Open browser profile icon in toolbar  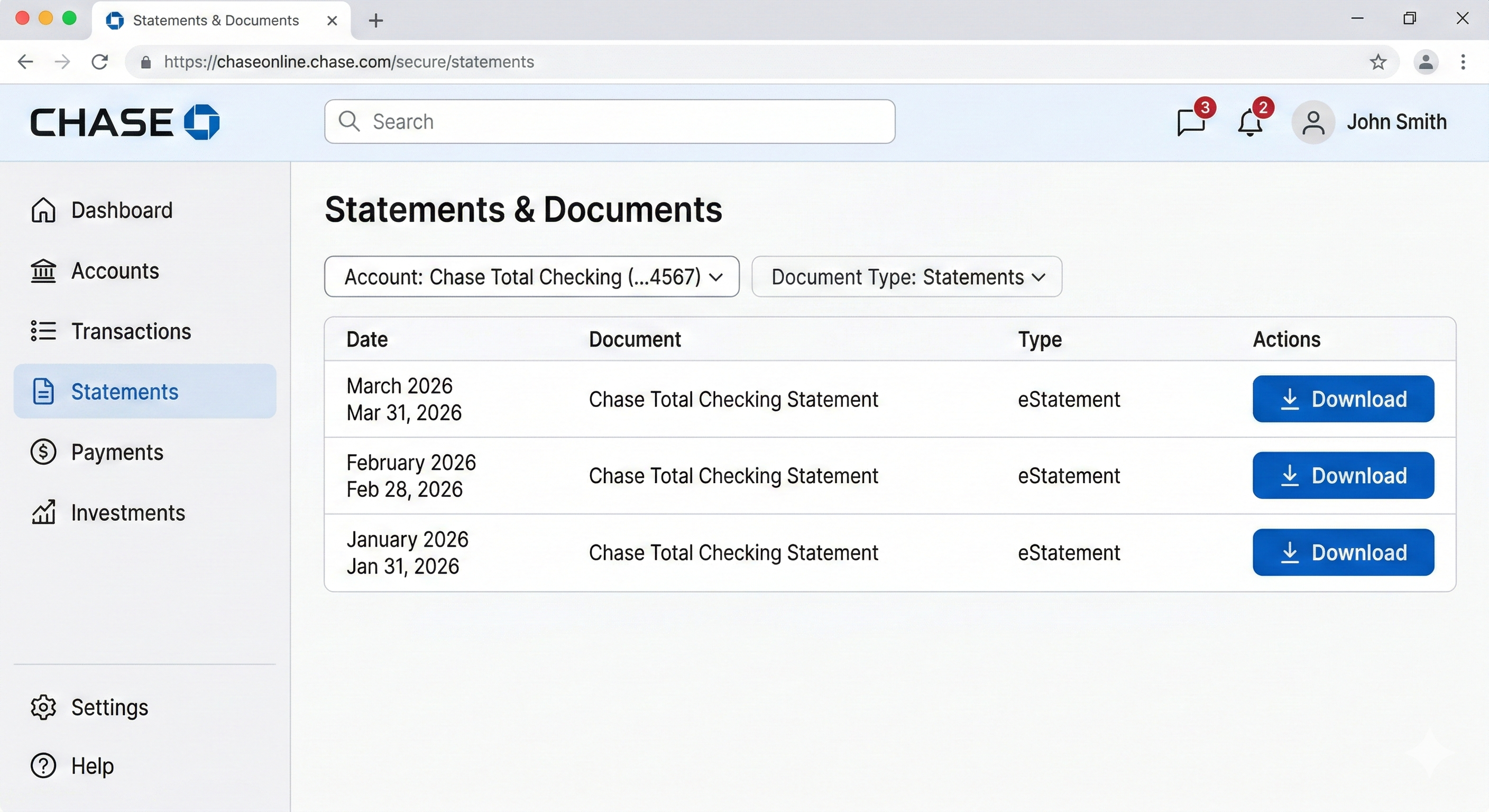(1426, 62)
